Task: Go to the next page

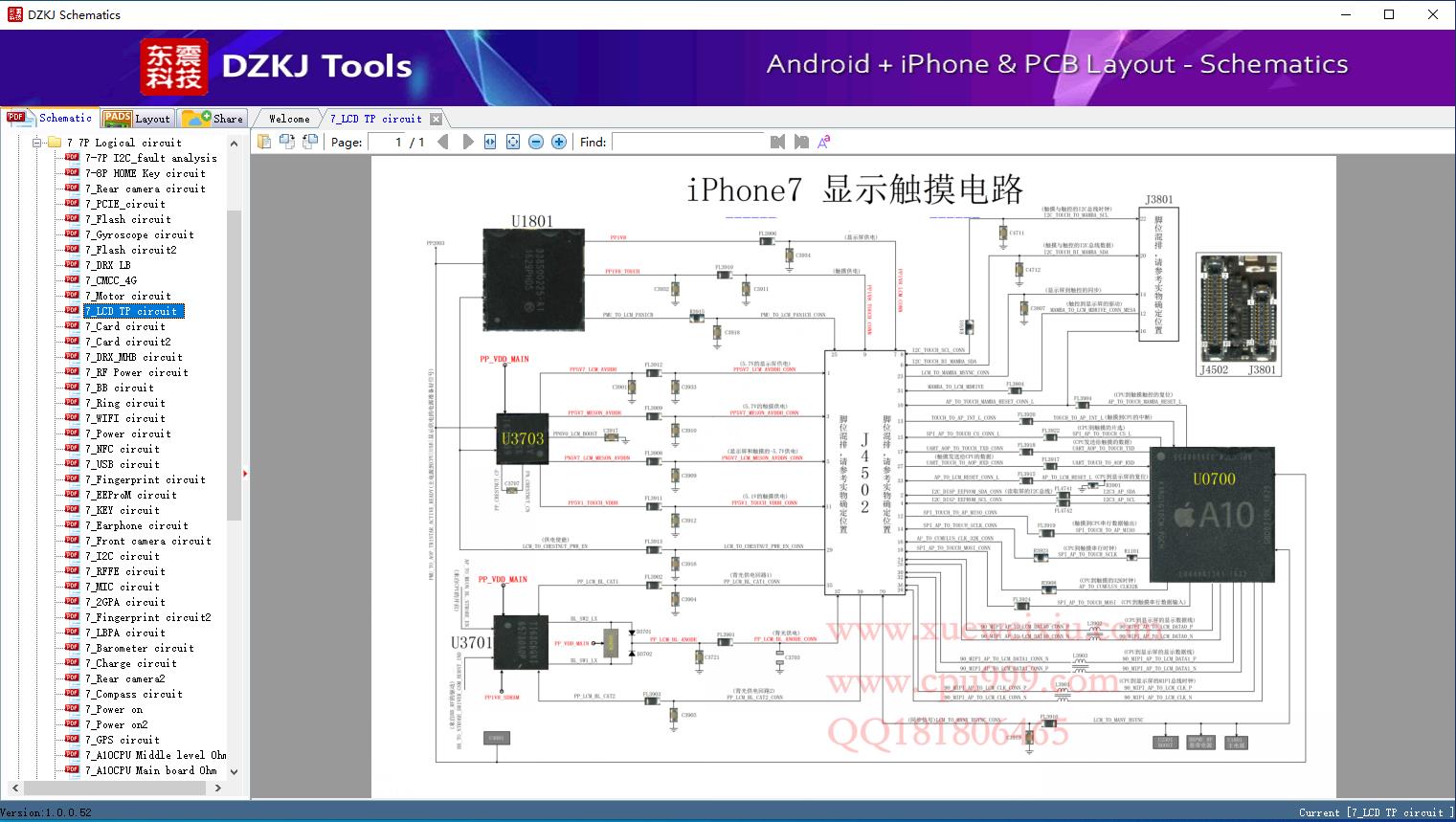Action: 467,142
